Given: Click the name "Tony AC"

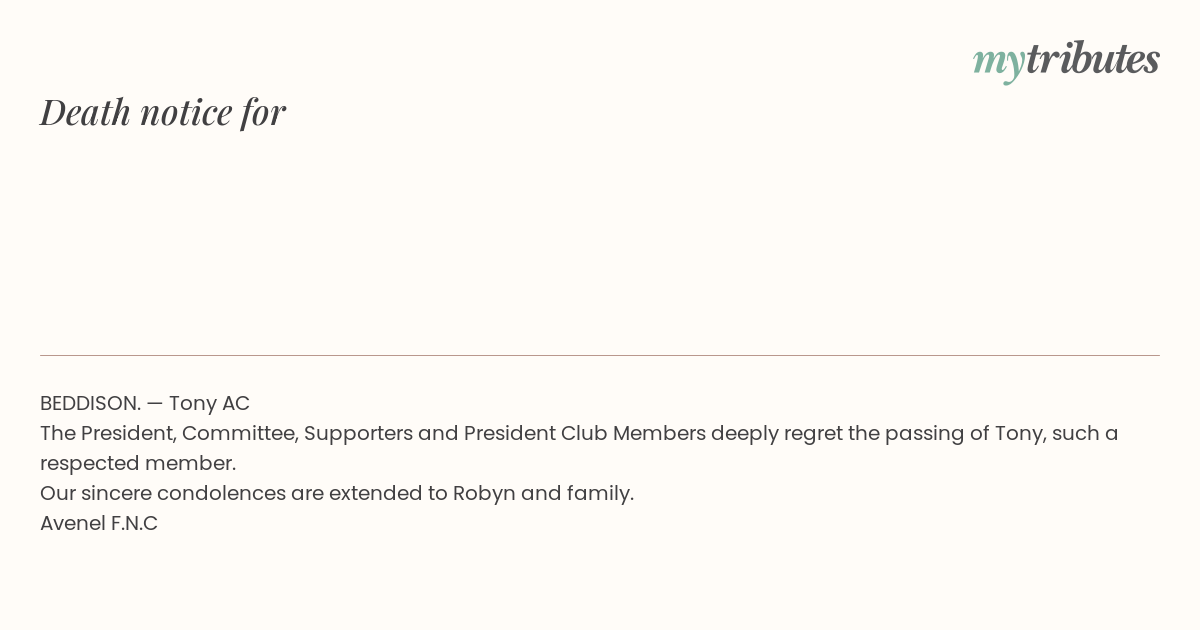Looking at the screenshot, I should [x=209, y=403].
